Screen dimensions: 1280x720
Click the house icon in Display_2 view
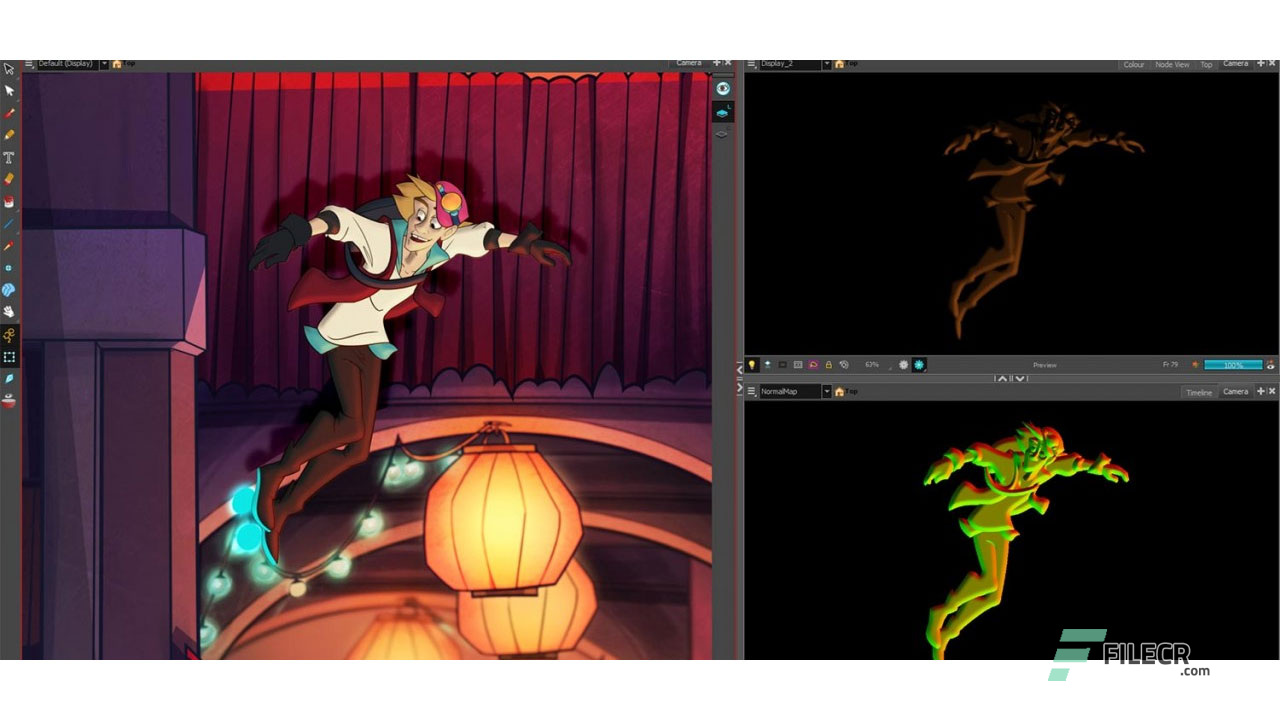[839, 64]
